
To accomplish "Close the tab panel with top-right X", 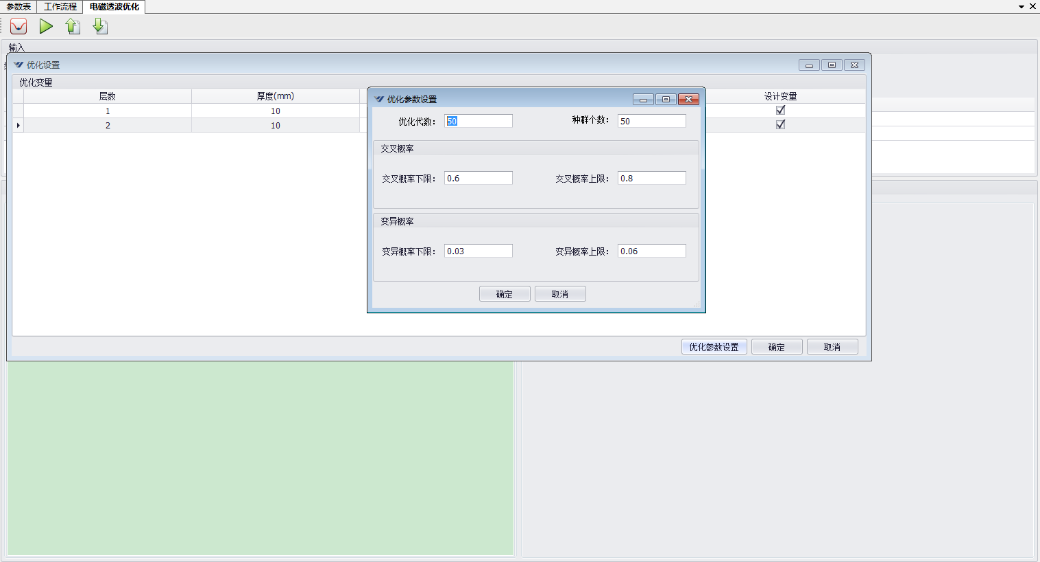I will click(x=1033, y=6).
